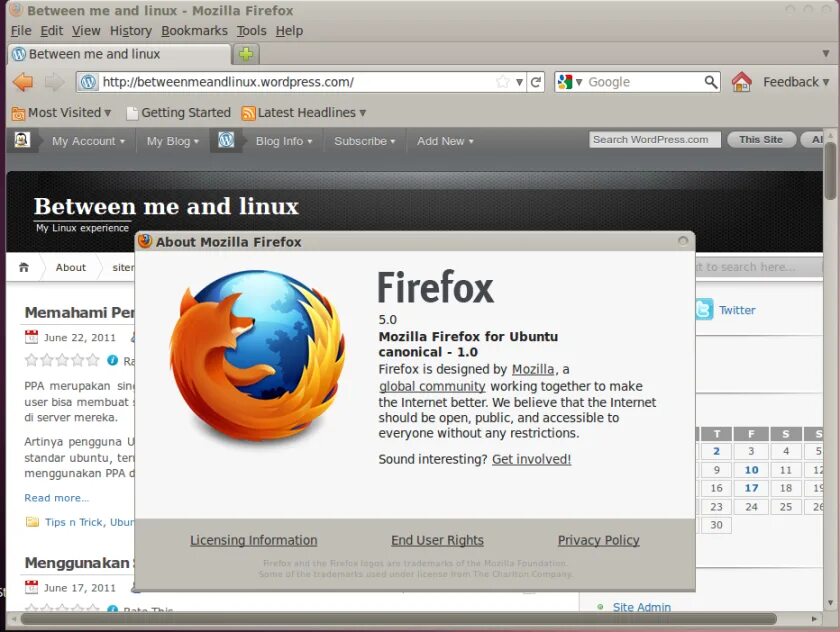Screen dimensions: 840x632
Task: Expand the Feedback dropdown
Action: coord(796,82)
